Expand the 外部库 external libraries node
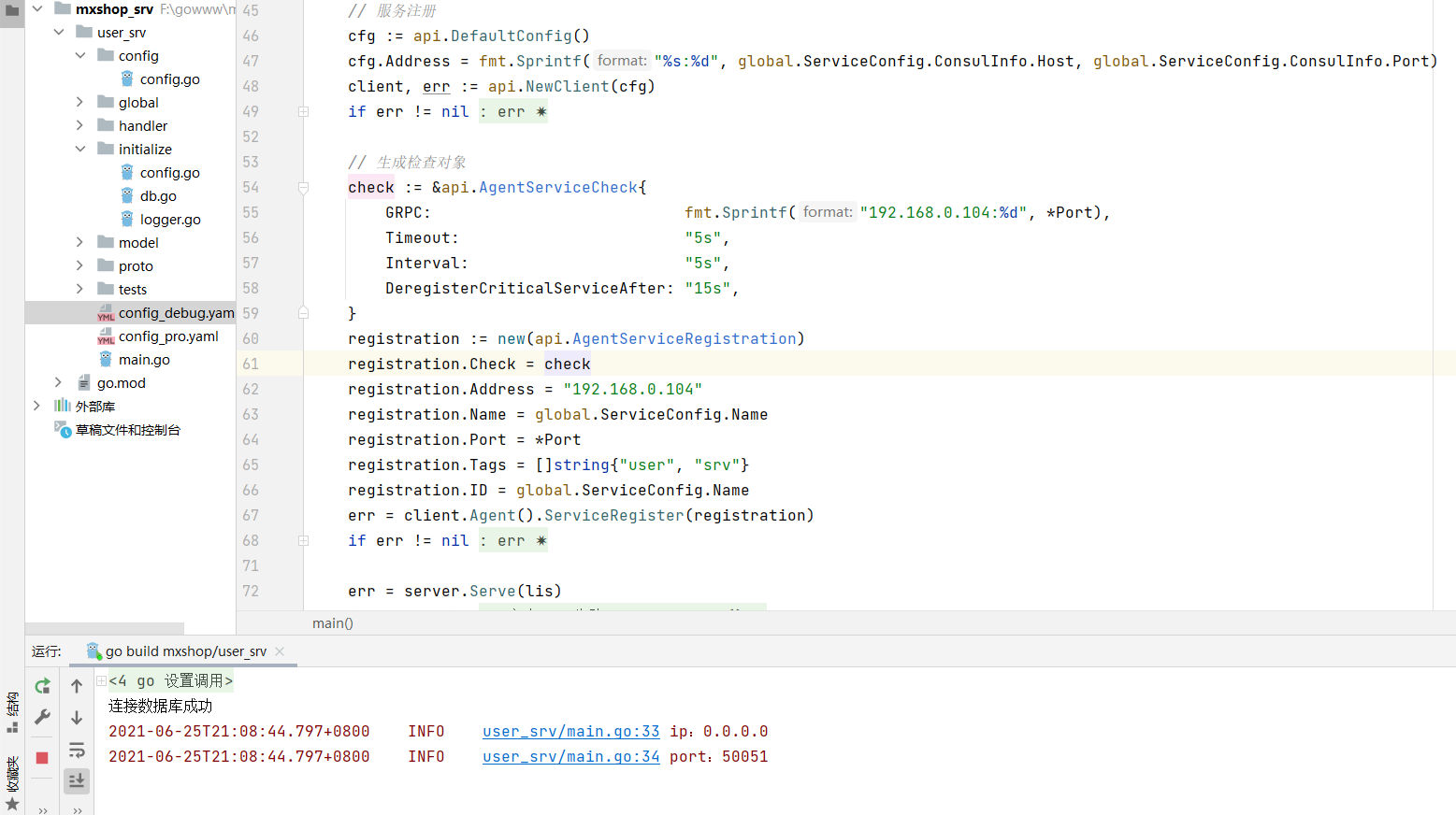This screenshot has width=1456, height=815. 37,406
